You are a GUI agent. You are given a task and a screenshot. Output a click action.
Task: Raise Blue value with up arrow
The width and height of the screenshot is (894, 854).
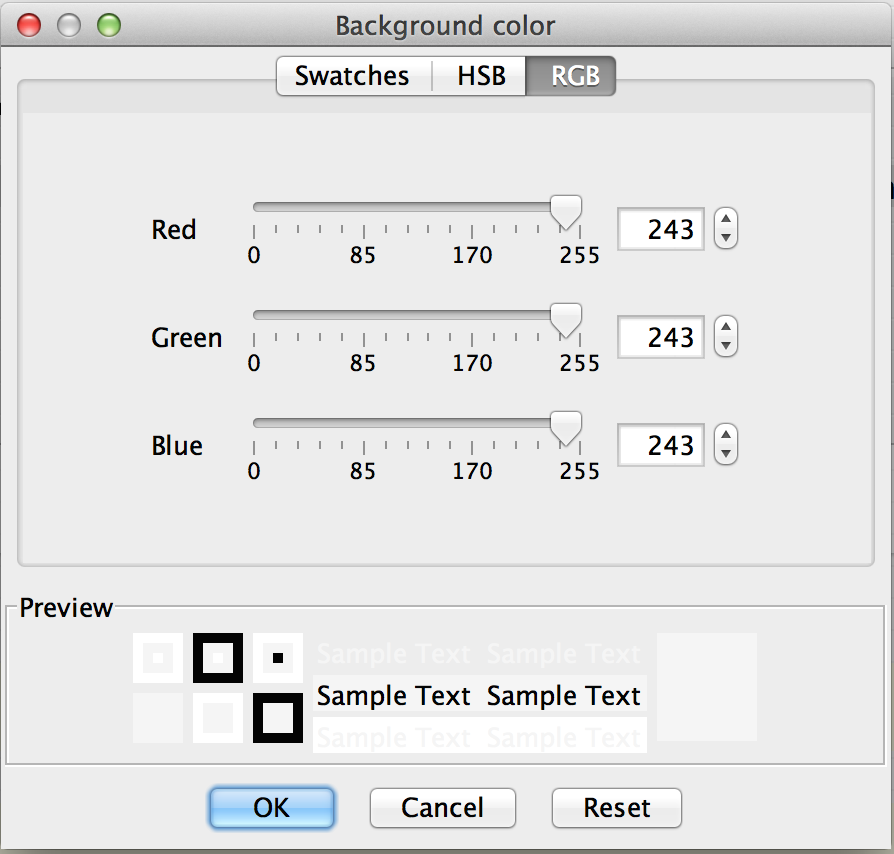click(727, 436)
